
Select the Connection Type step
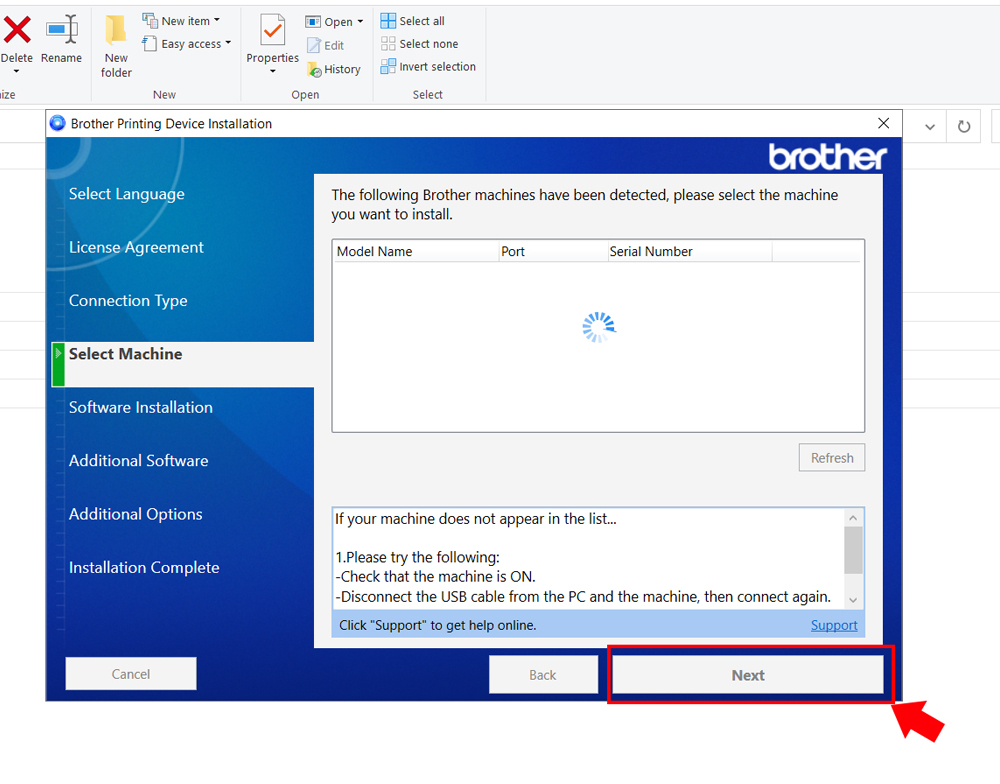tap(128, 300)
